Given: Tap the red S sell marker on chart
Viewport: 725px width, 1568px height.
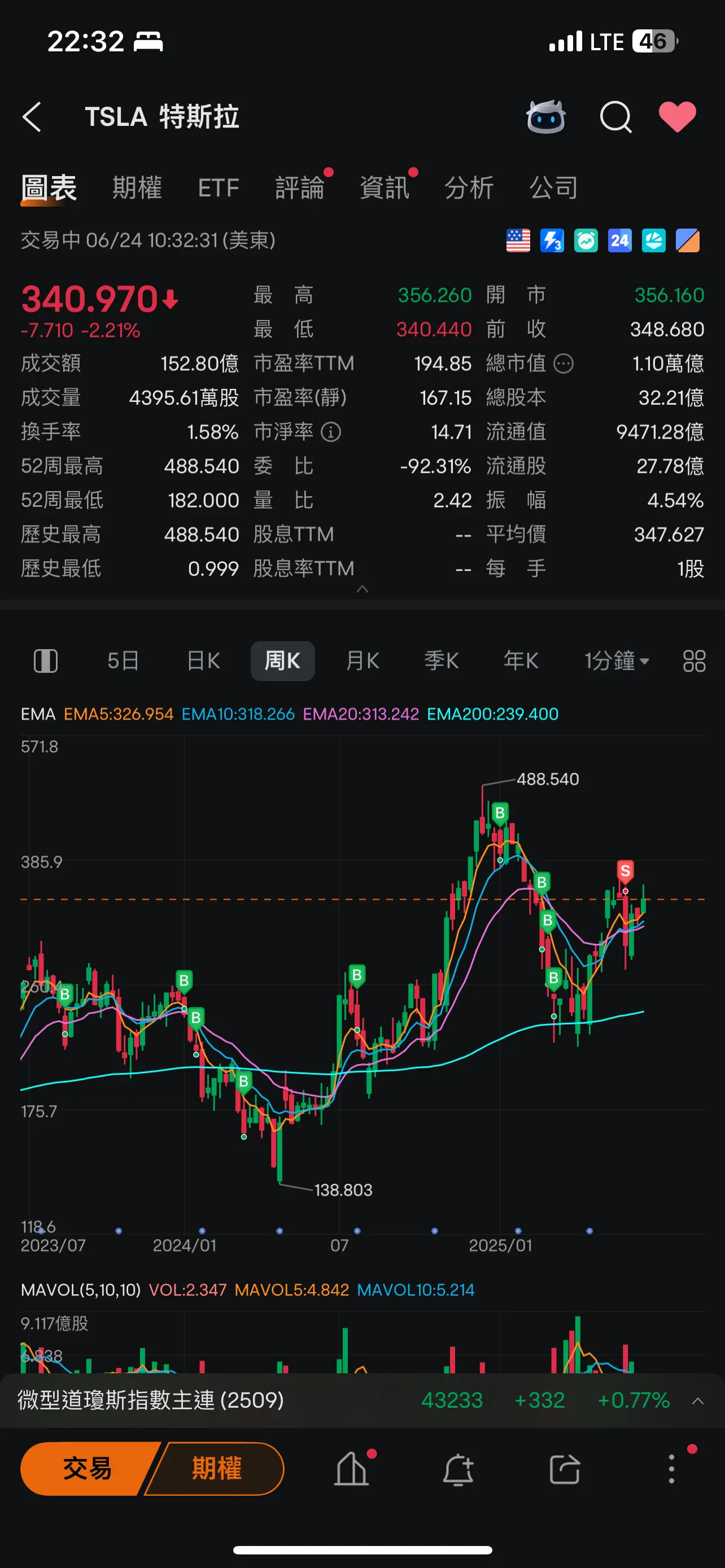Looking at the screenshot, I should [x=625, y=871].
